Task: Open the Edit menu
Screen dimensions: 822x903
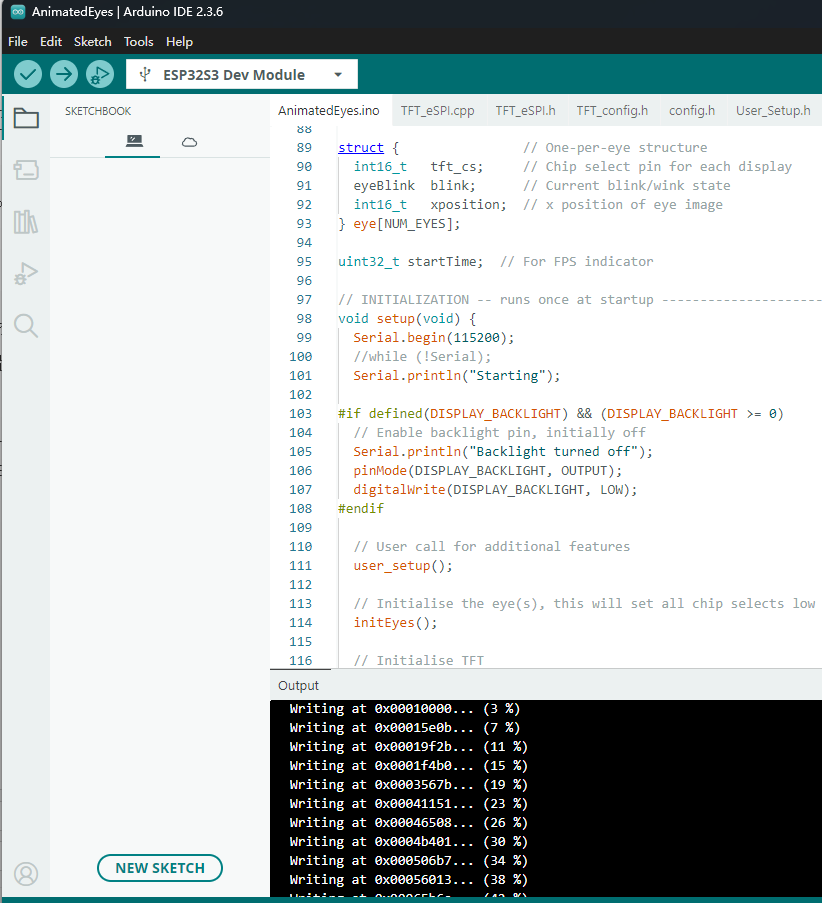Action: pos(51,41)
